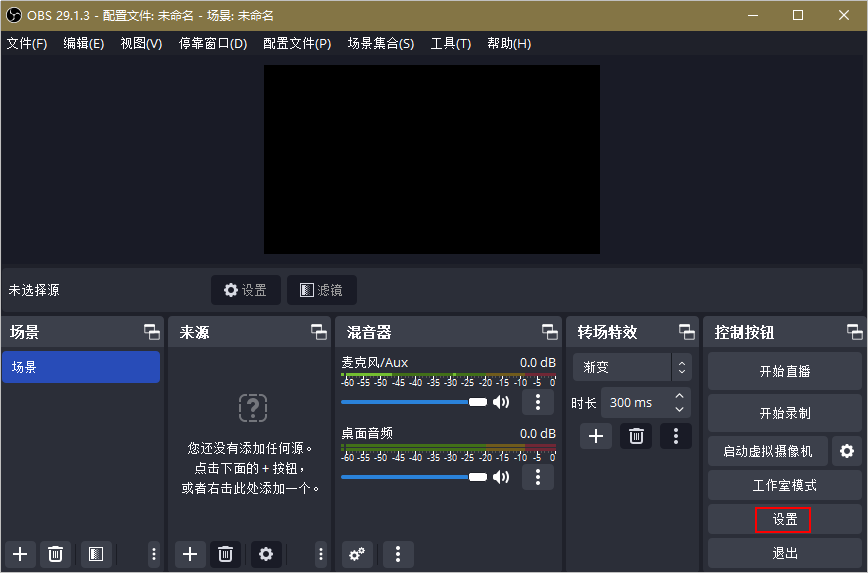
Task: Add a transition with plus icon
Action: (596, 436)
